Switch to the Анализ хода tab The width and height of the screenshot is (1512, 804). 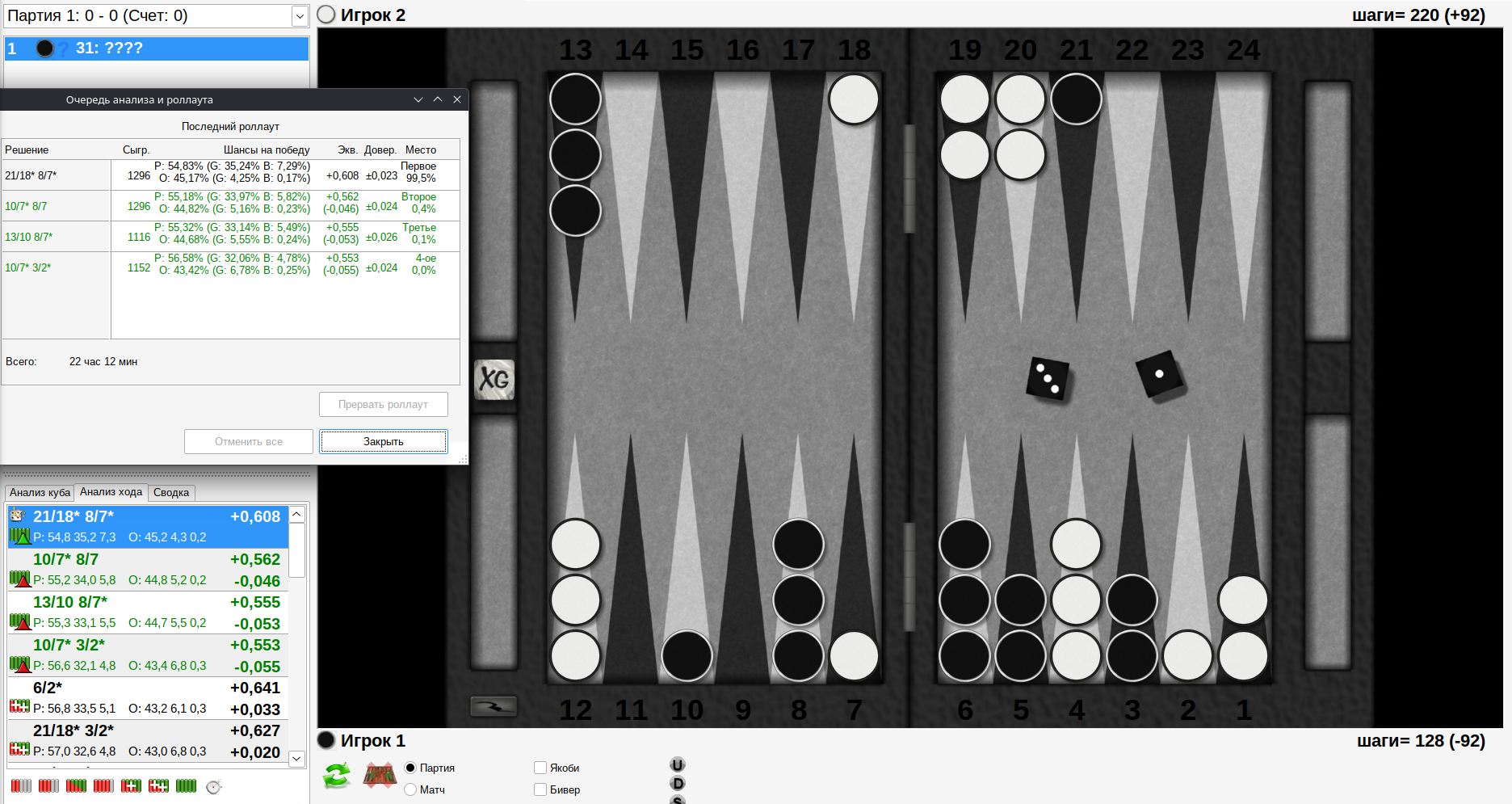click(111, 492)
